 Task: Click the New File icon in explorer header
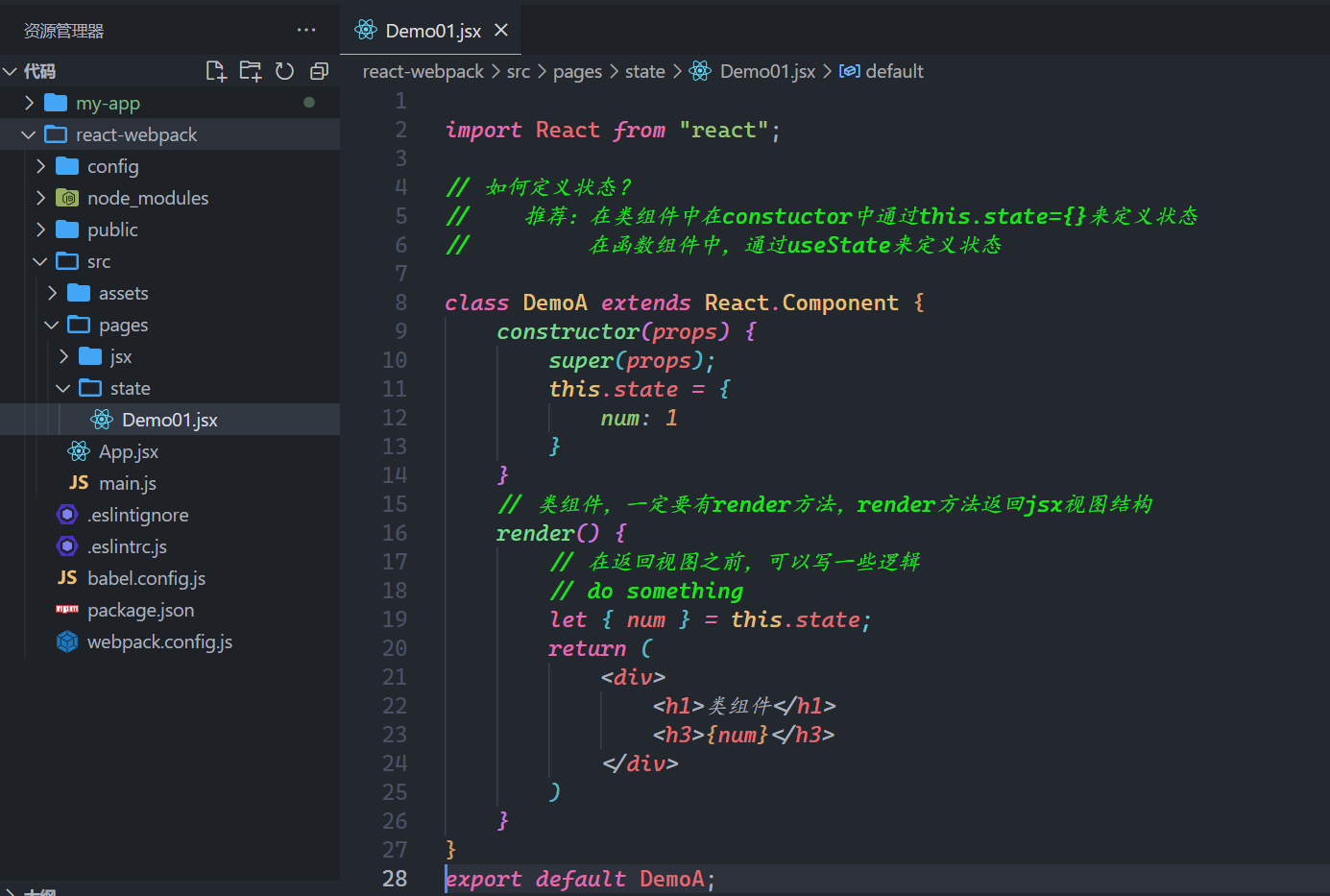click(216, 71)
